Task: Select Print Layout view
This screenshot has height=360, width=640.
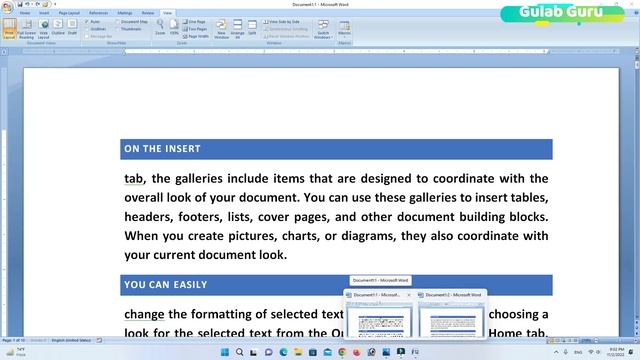Action: tap(9, 29)
